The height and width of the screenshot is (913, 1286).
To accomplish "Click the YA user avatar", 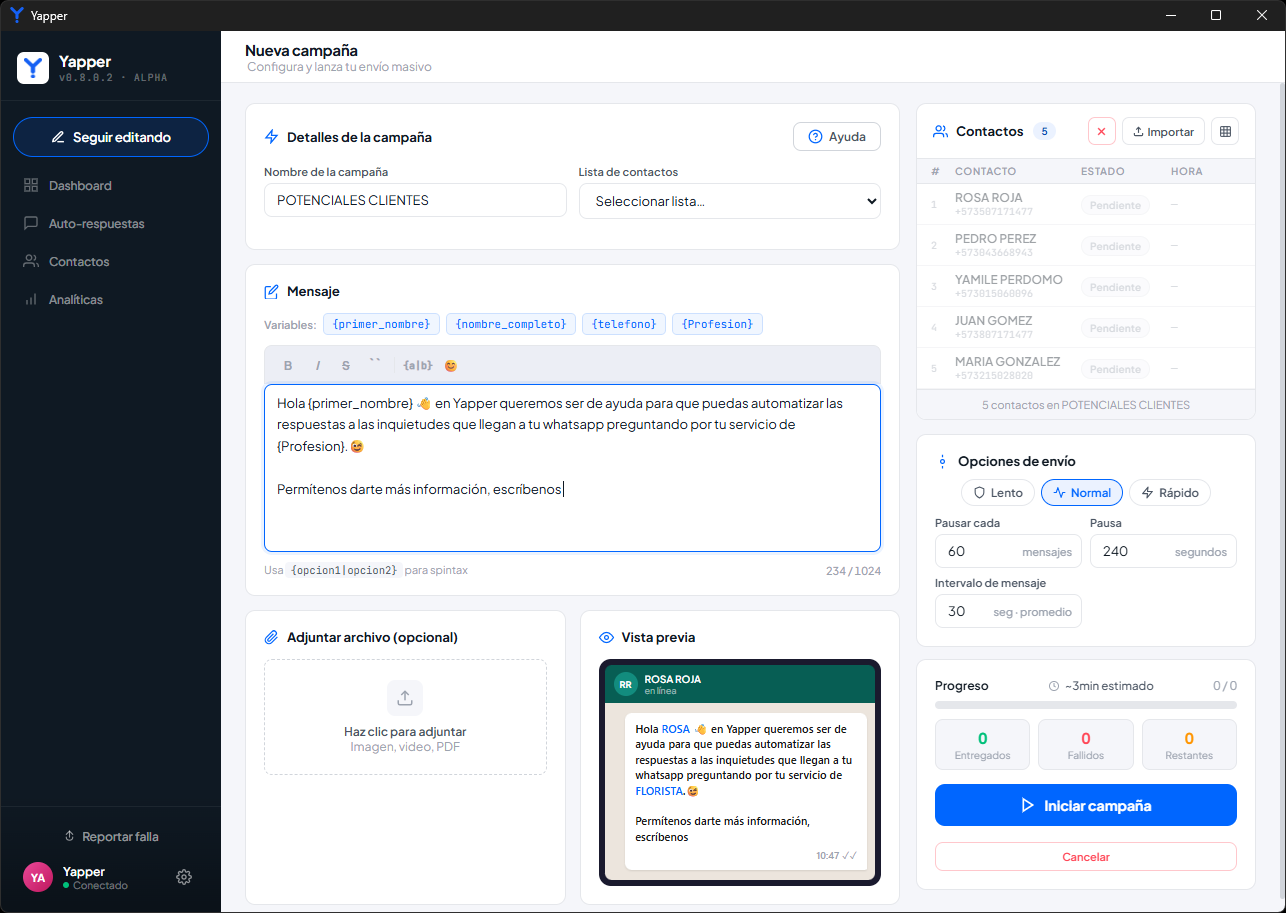I will click(38, 877).
